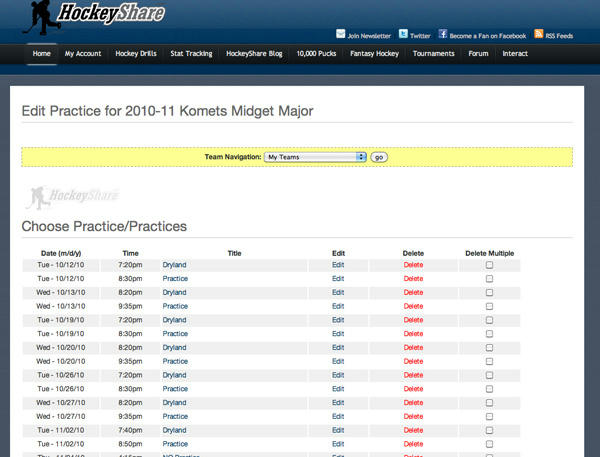Delete the 10/20/10 8:20pm Dryland practice
Screen dimensions: 600x457
413,347
